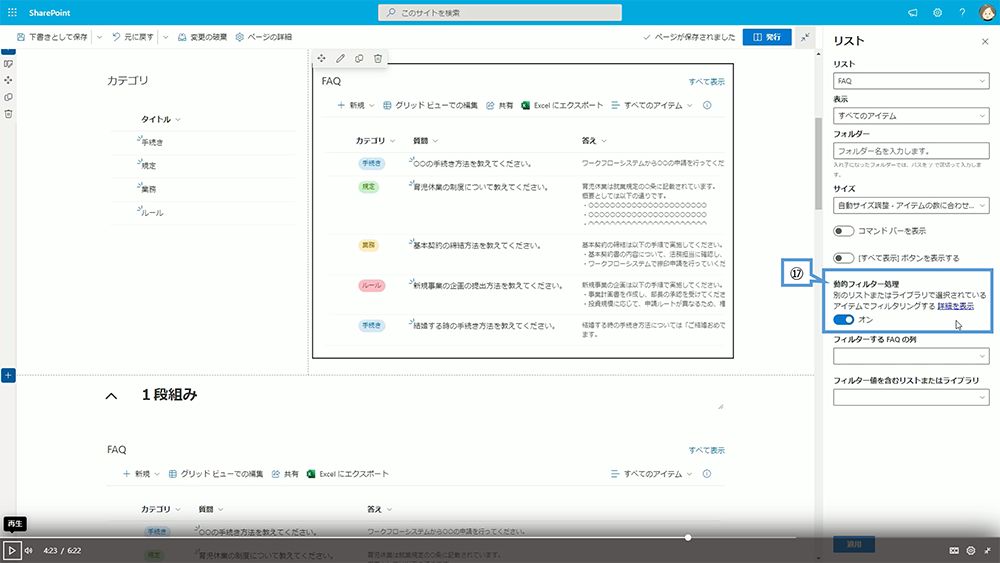Screen dimensions: 1000x563
Task: Click すべて表示 link in lower FAQ
Action: pyautogui.click(x=707, y=450)
